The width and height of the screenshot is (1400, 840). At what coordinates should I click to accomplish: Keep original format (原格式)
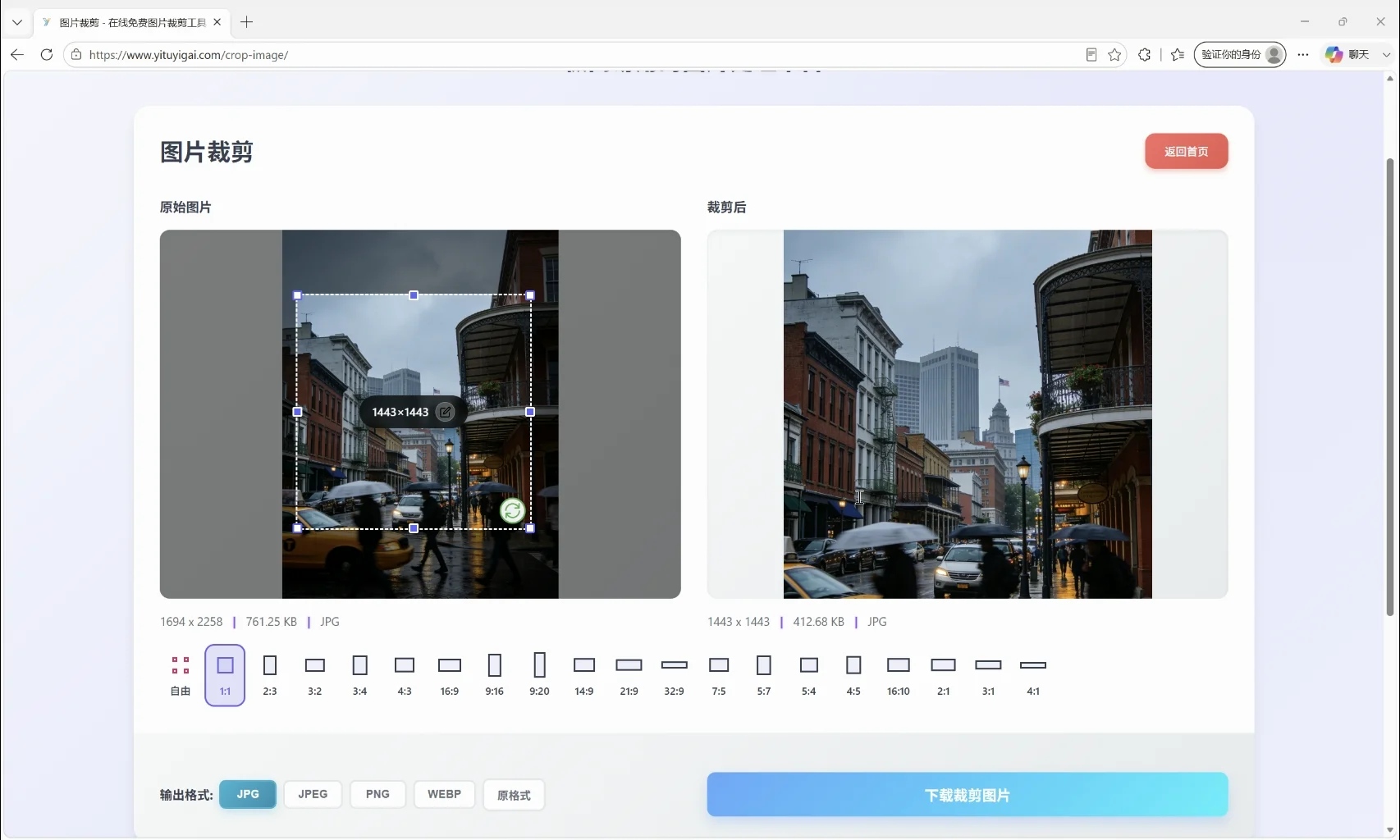pyautogui.click(x=514, y=795)
